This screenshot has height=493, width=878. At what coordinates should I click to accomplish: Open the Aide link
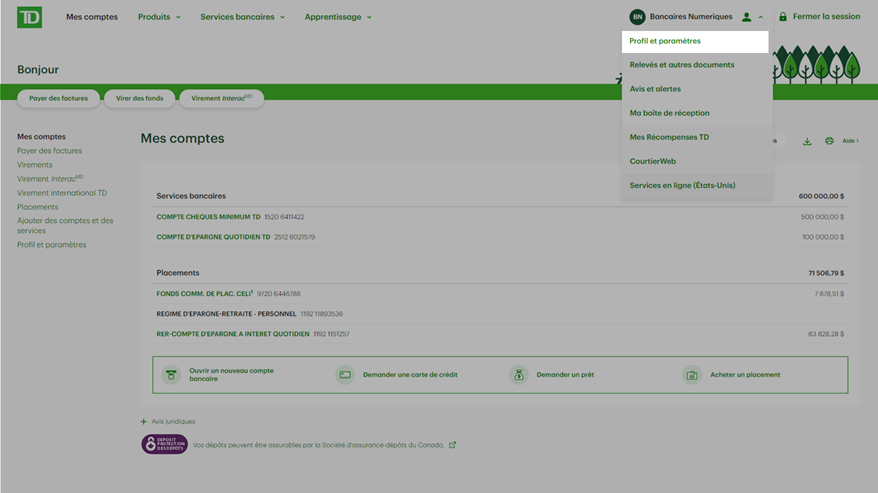pos(850,141)
